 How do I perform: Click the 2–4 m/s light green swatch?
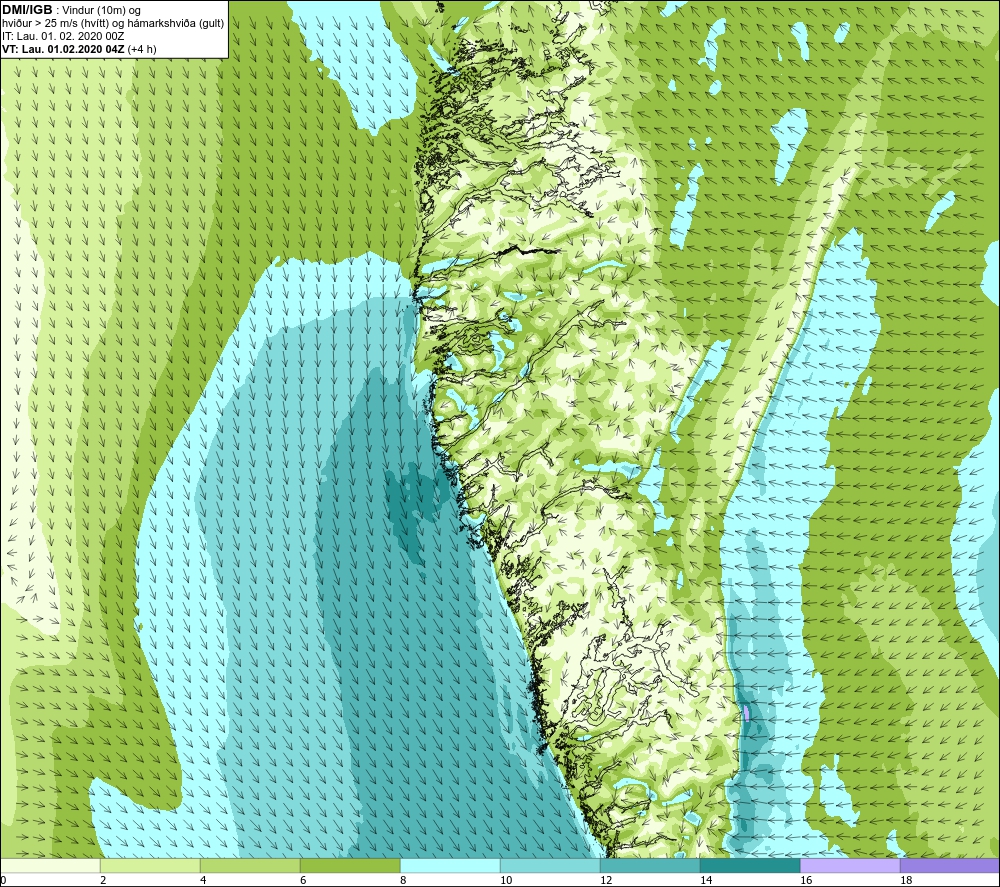151,865
